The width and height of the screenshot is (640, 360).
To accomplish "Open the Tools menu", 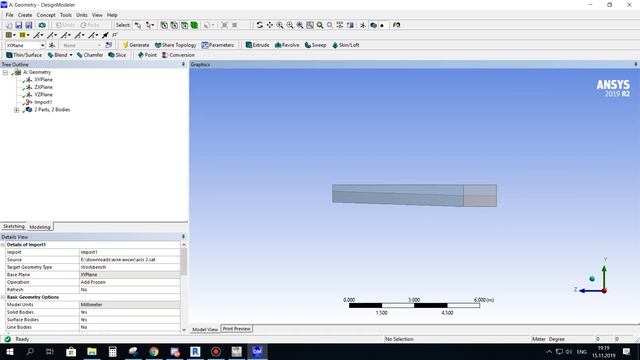I will coord(66,15).
